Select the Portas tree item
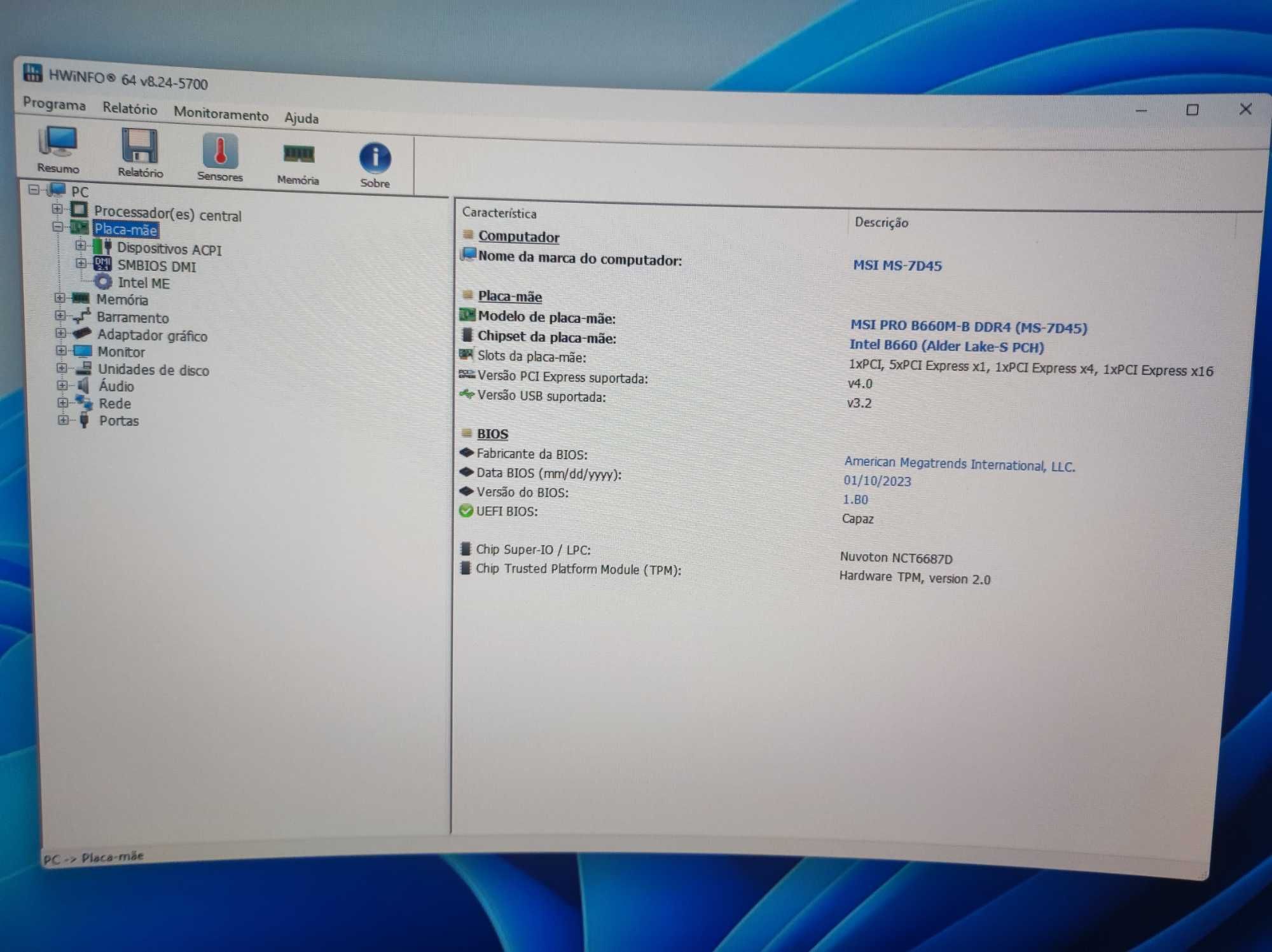 119,420
